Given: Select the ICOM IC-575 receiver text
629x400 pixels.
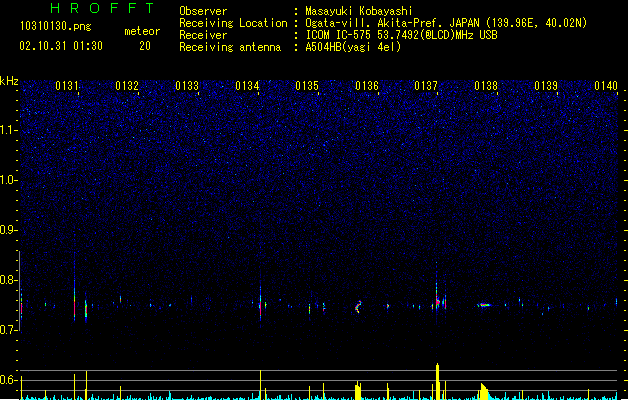Looking at the screenshot, I should coord(402,35).
